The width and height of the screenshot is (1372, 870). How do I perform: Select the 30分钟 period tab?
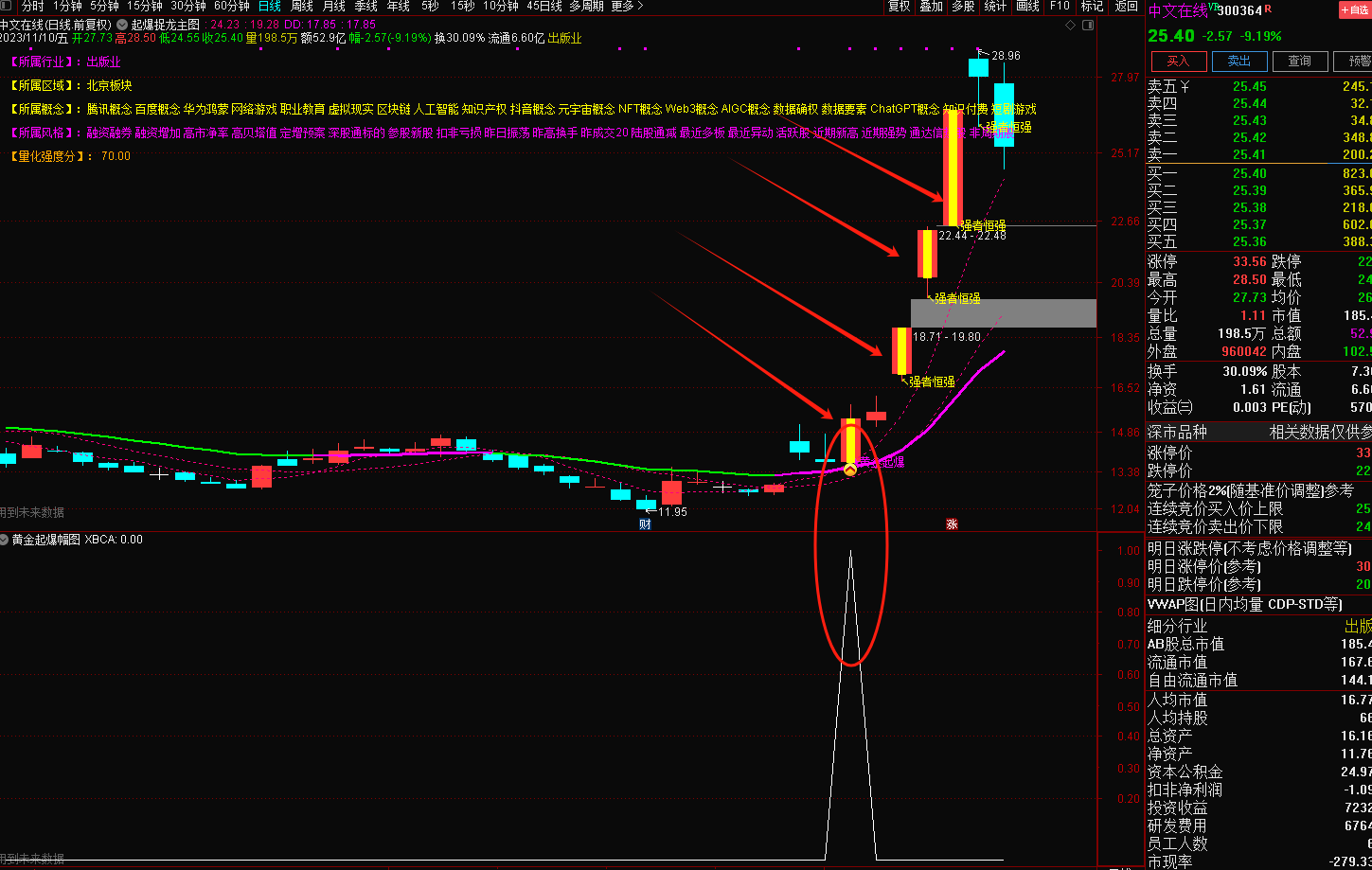pyautogui.click(x=188, y=6)
